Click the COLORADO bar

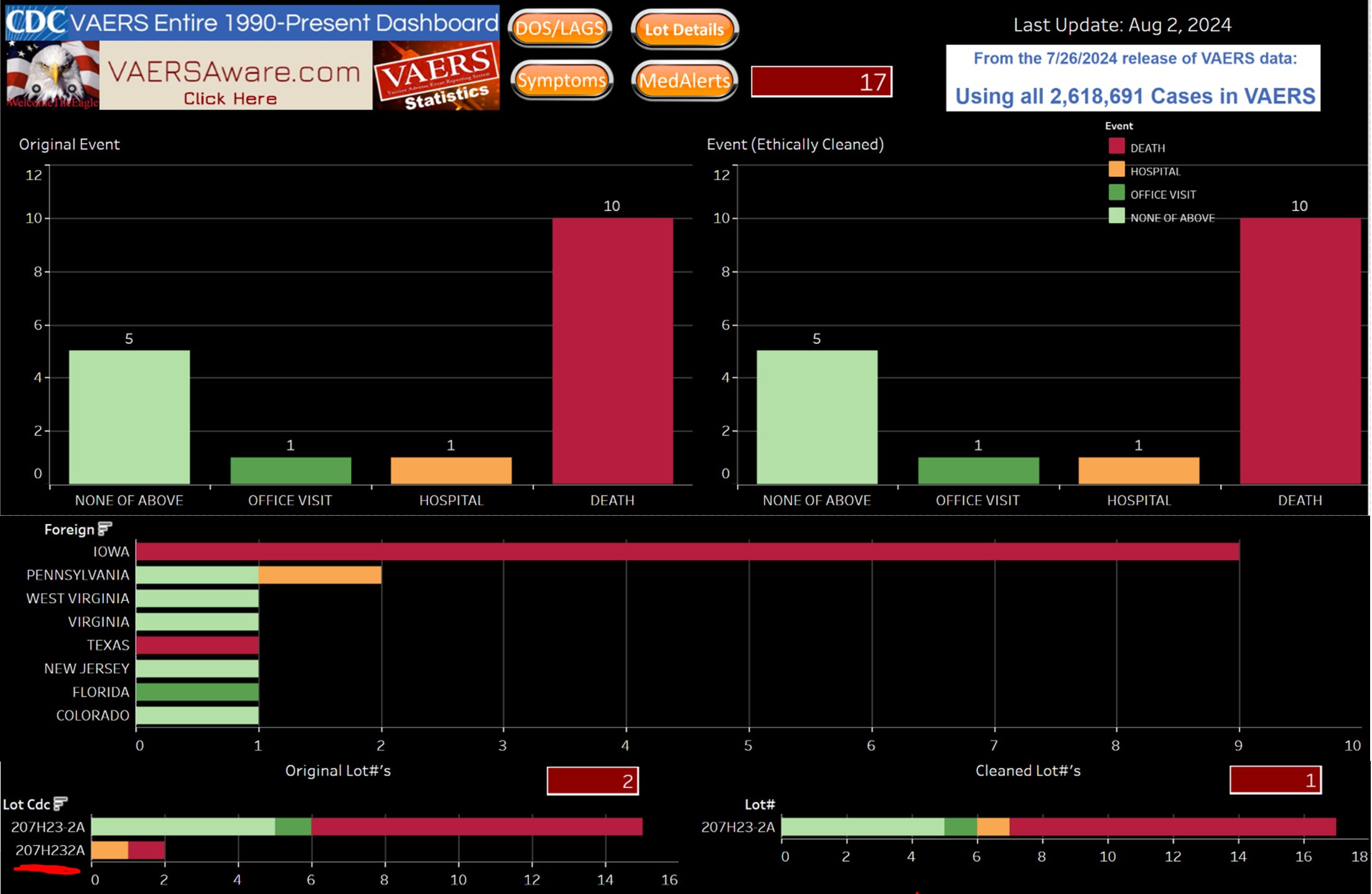pyautogui.click(x=197, y=715)
